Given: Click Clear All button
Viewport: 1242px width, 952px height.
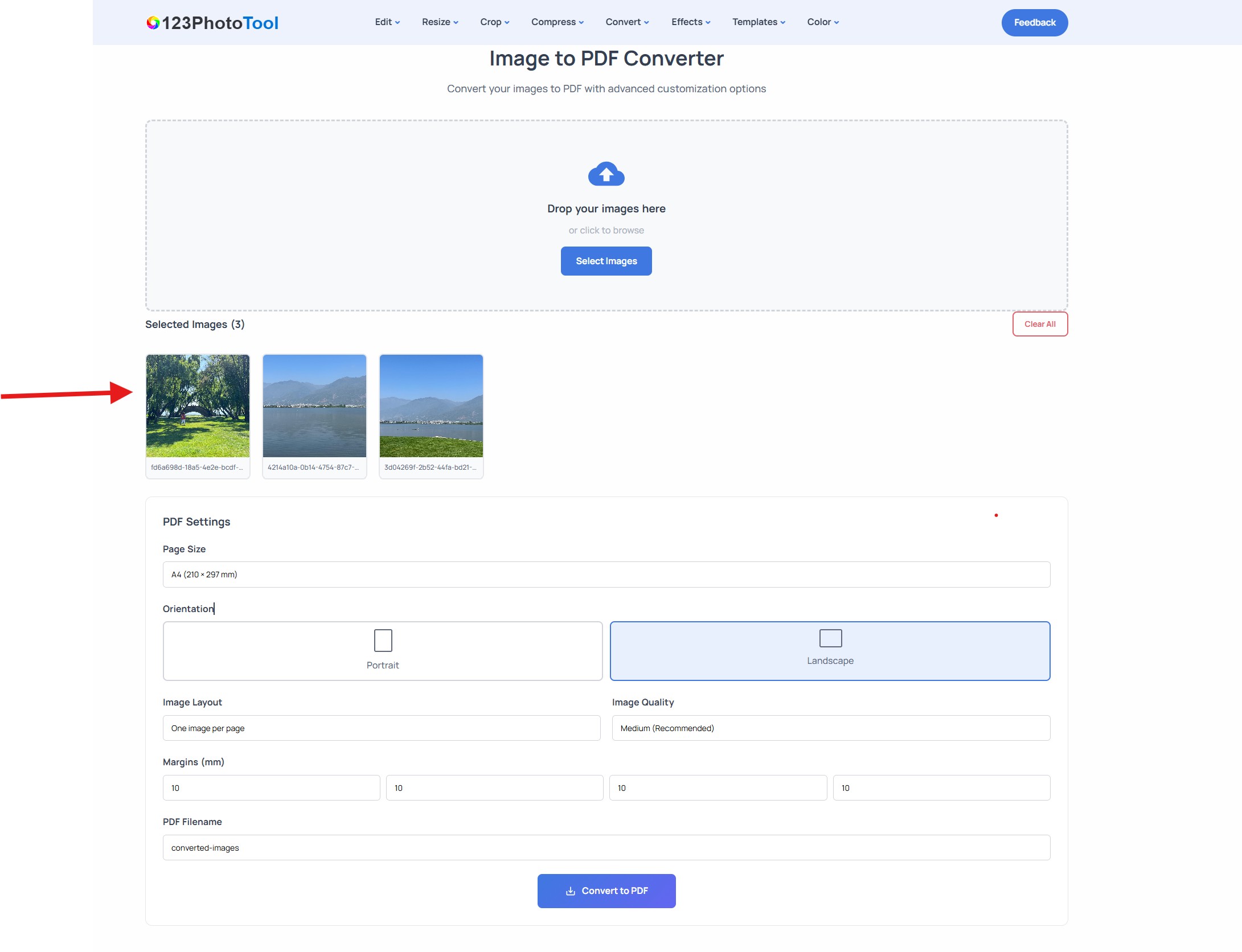Looking at the screenshot, I should 1039,324.
